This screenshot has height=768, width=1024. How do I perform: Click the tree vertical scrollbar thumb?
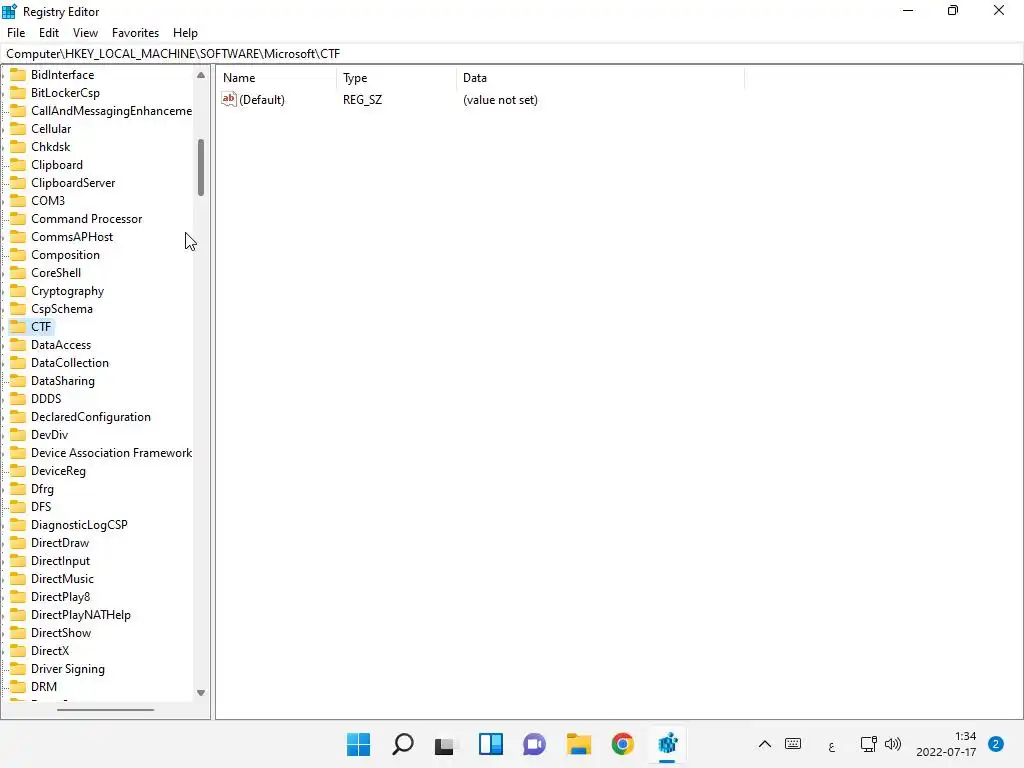point(201,167)
